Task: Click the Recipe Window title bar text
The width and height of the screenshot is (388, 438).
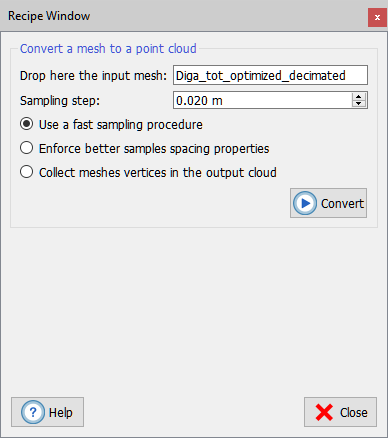Action: point(49,16)
